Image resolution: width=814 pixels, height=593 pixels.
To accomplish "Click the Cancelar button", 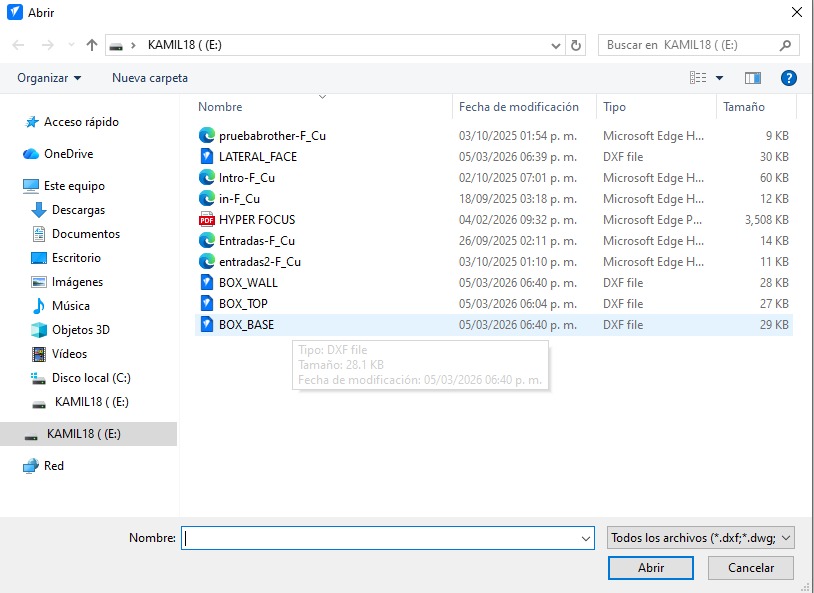I will coord(751,568).
